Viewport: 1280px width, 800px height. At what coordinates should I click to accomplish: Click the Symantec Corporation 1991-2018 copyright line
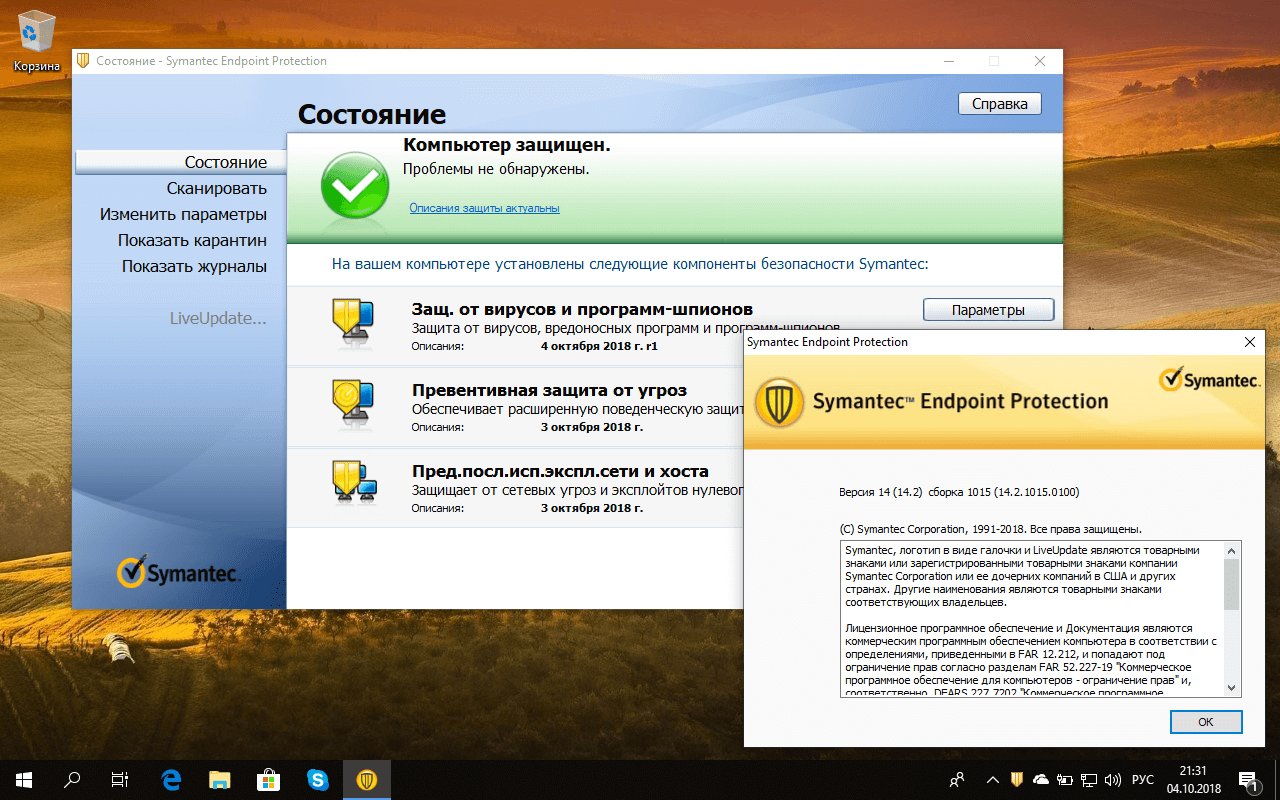pyautogui.click(x=990, y=529)
